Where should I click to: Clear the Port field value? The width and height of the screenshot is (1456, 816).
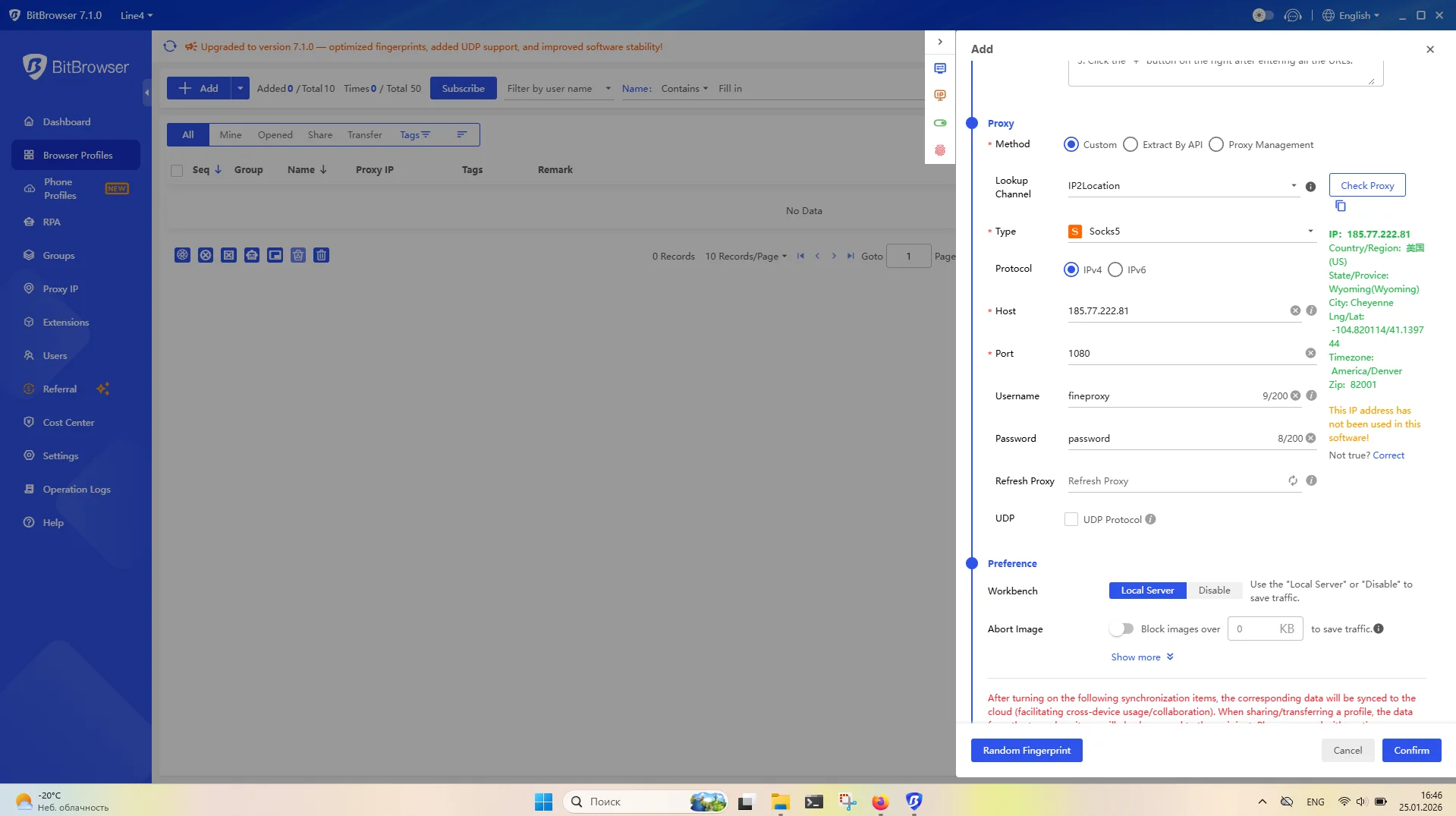1310,353
